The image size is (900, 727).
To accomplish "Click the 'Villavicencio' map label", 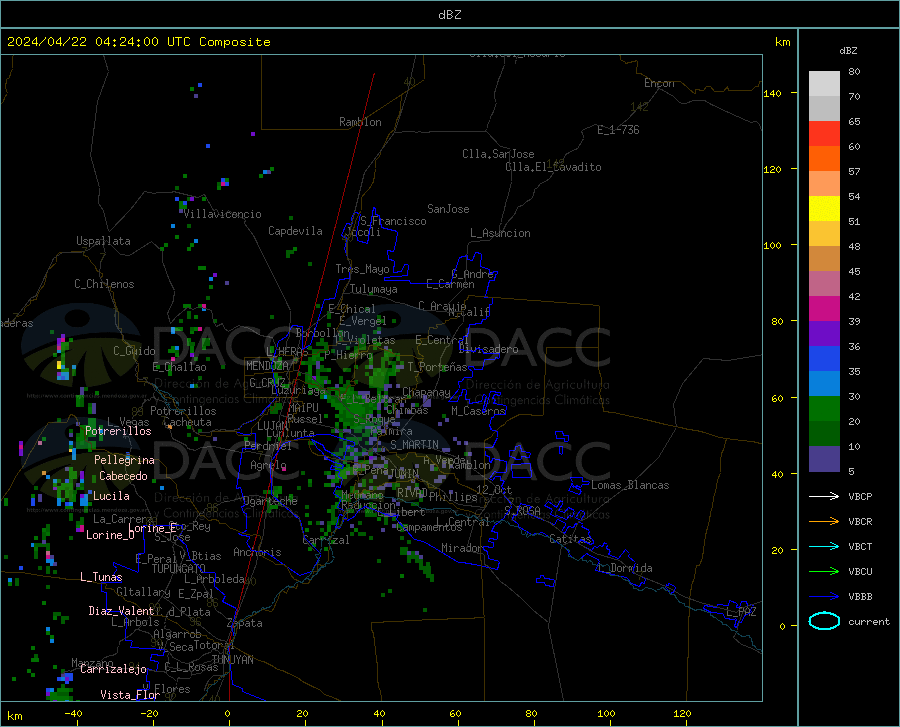I will click(x=223, y=214).
